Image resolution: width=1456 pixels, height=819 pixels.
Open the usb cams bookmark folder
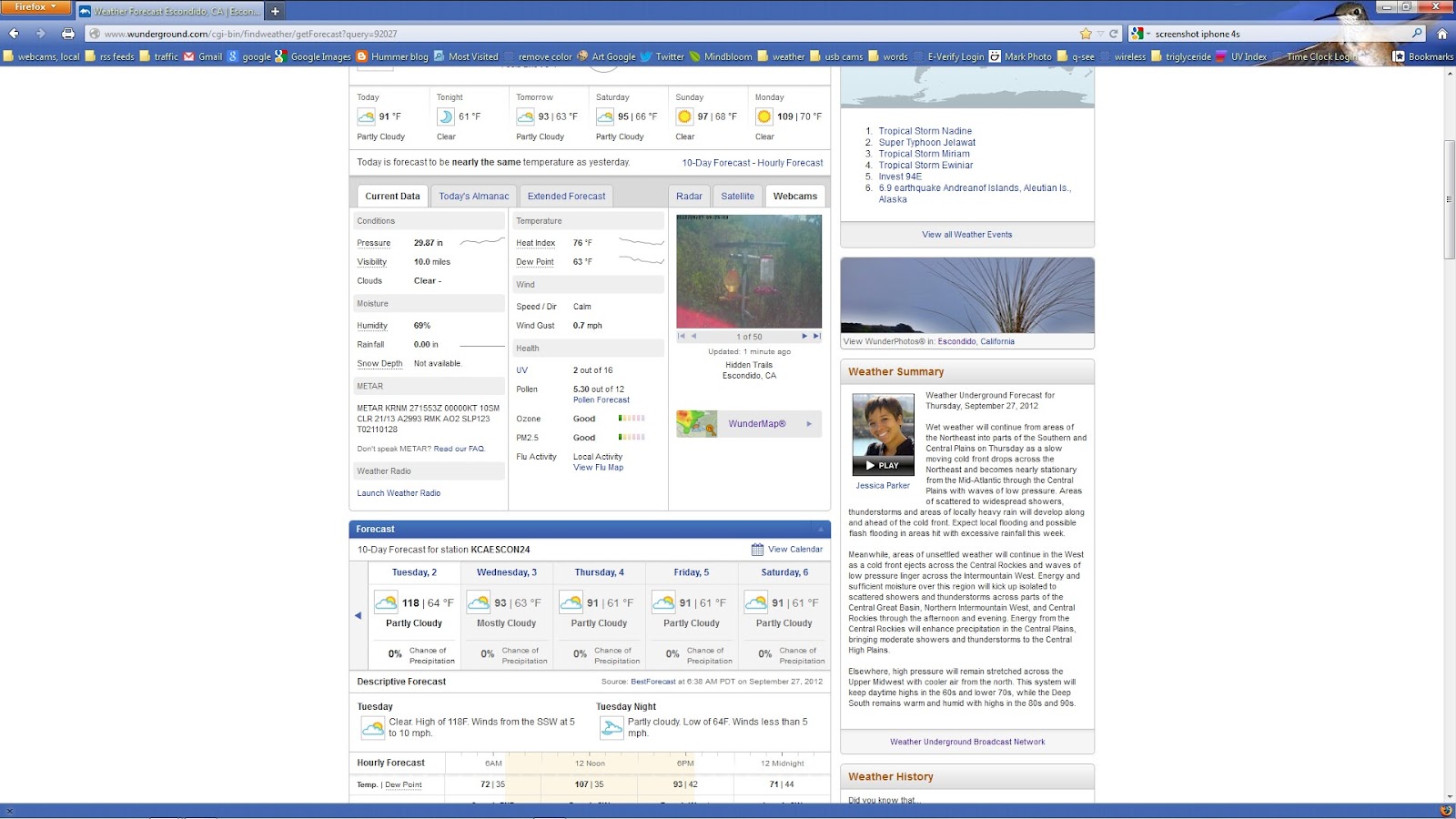click(836, 56)
